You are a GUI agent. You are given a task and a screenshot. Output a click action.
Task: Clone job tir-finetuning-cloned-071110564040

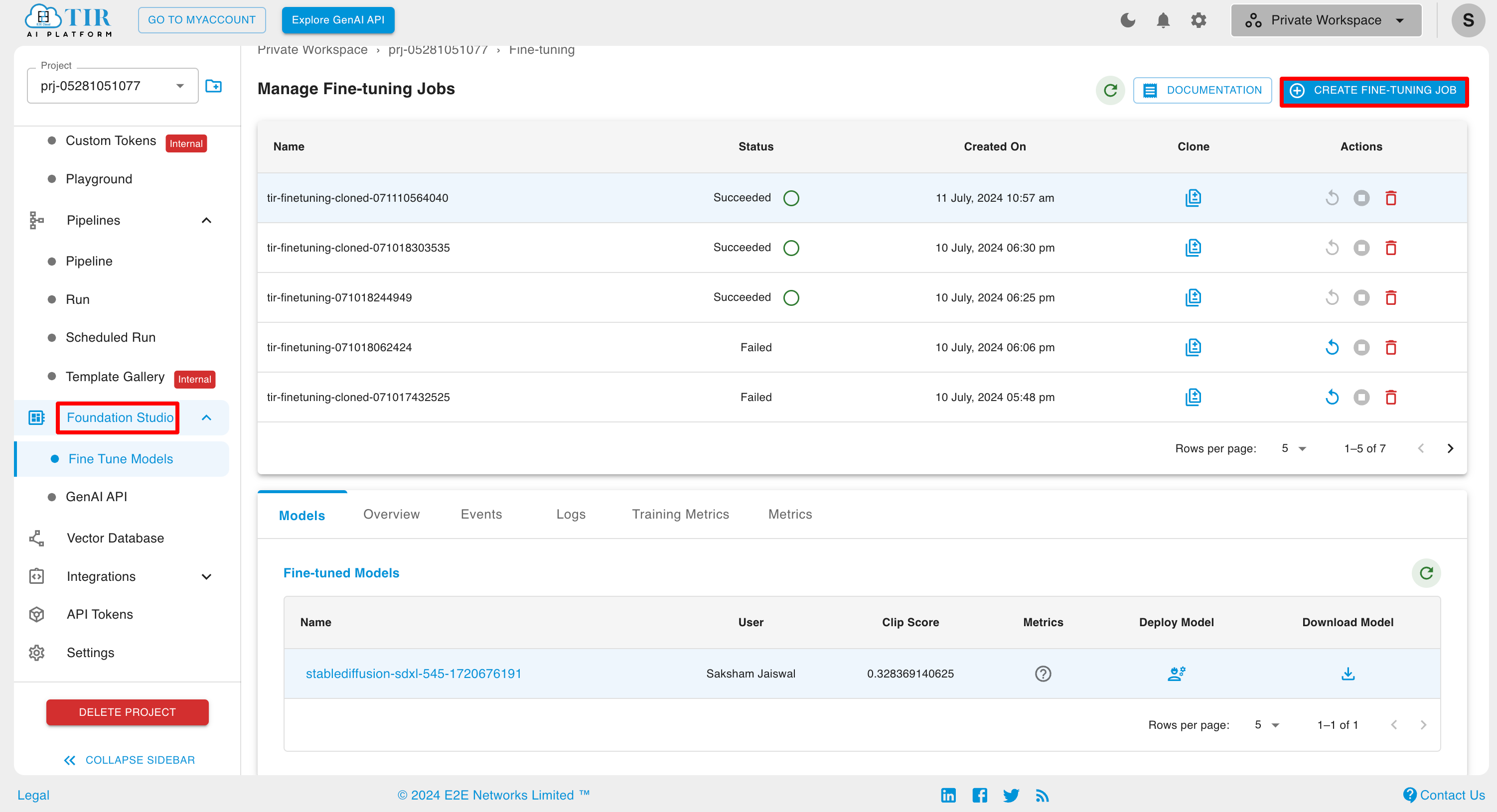point(1193,198)
